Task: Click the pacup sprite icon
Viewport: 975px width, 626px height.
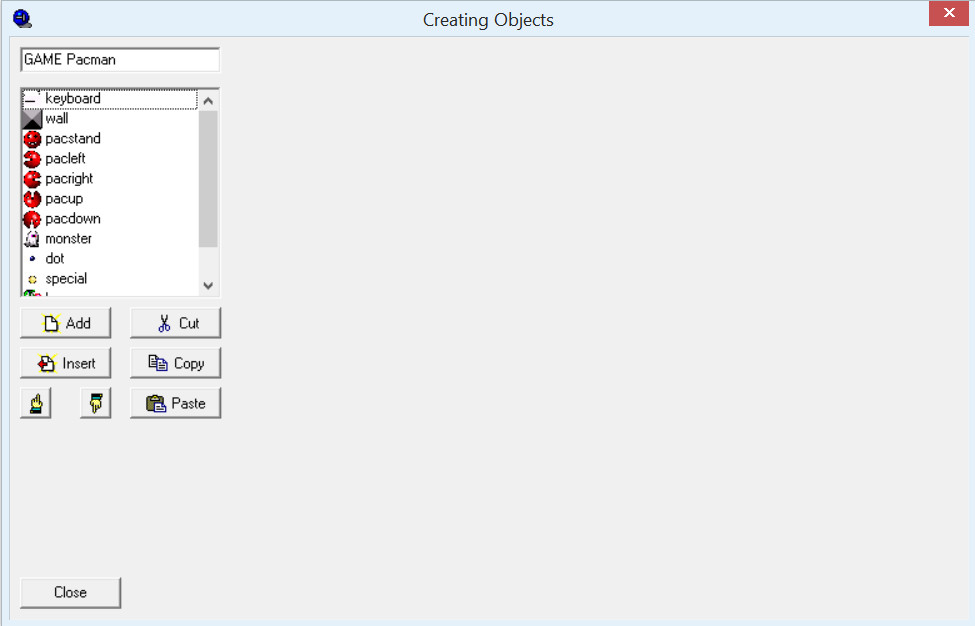Action: [x=32, y=199]
